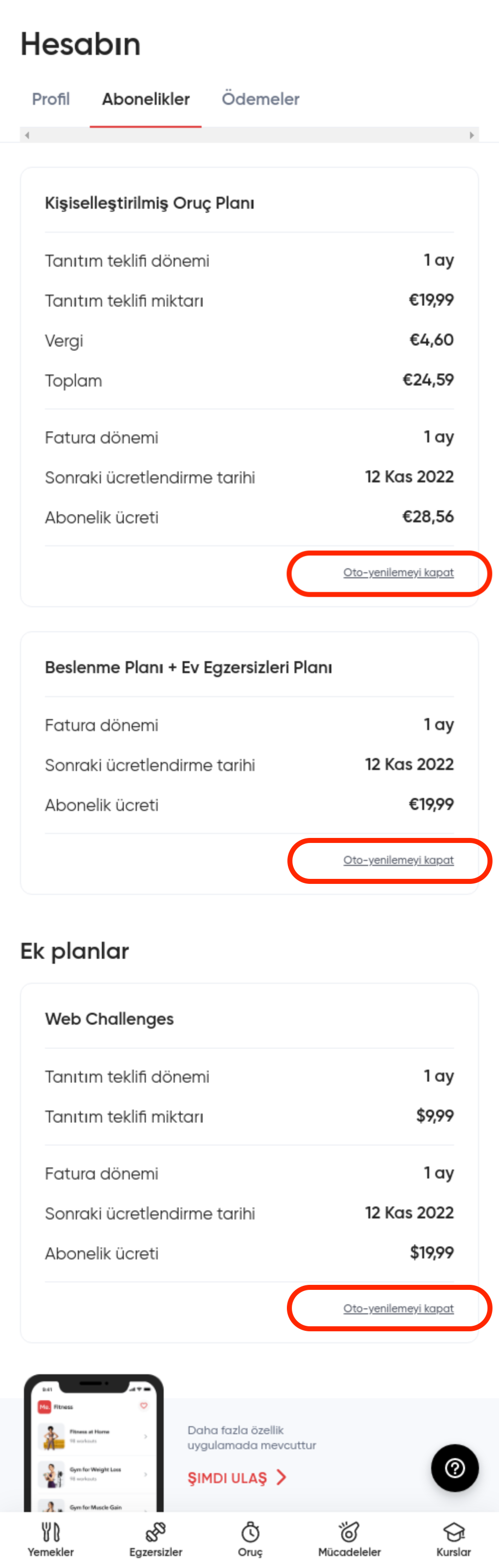Screen dimensions: 499x1568
Task: Open the Ödemeler tab
Action: coord(260,98)
